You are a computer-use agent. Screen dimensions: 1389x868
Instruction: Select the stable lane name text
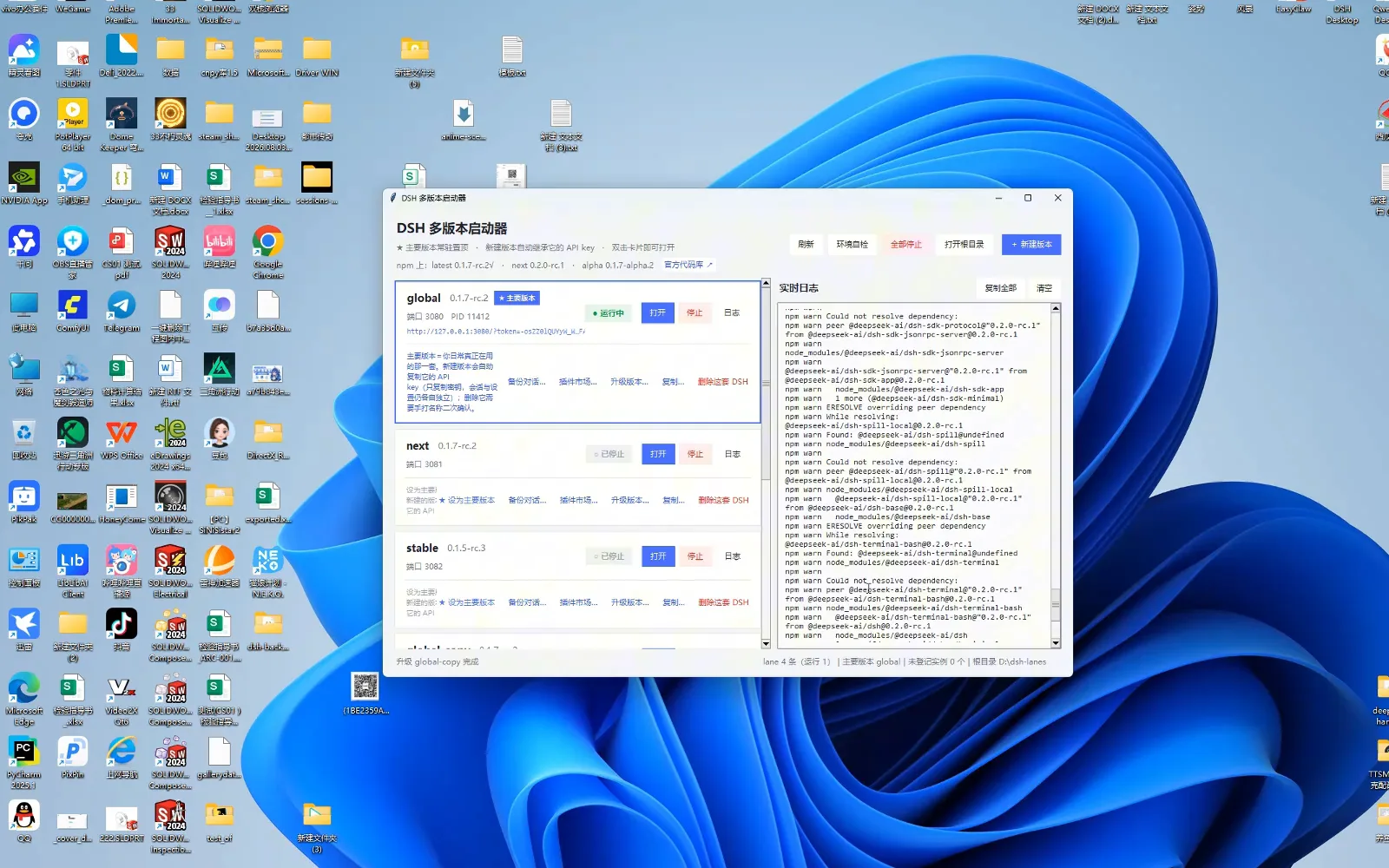pos(422,549)
